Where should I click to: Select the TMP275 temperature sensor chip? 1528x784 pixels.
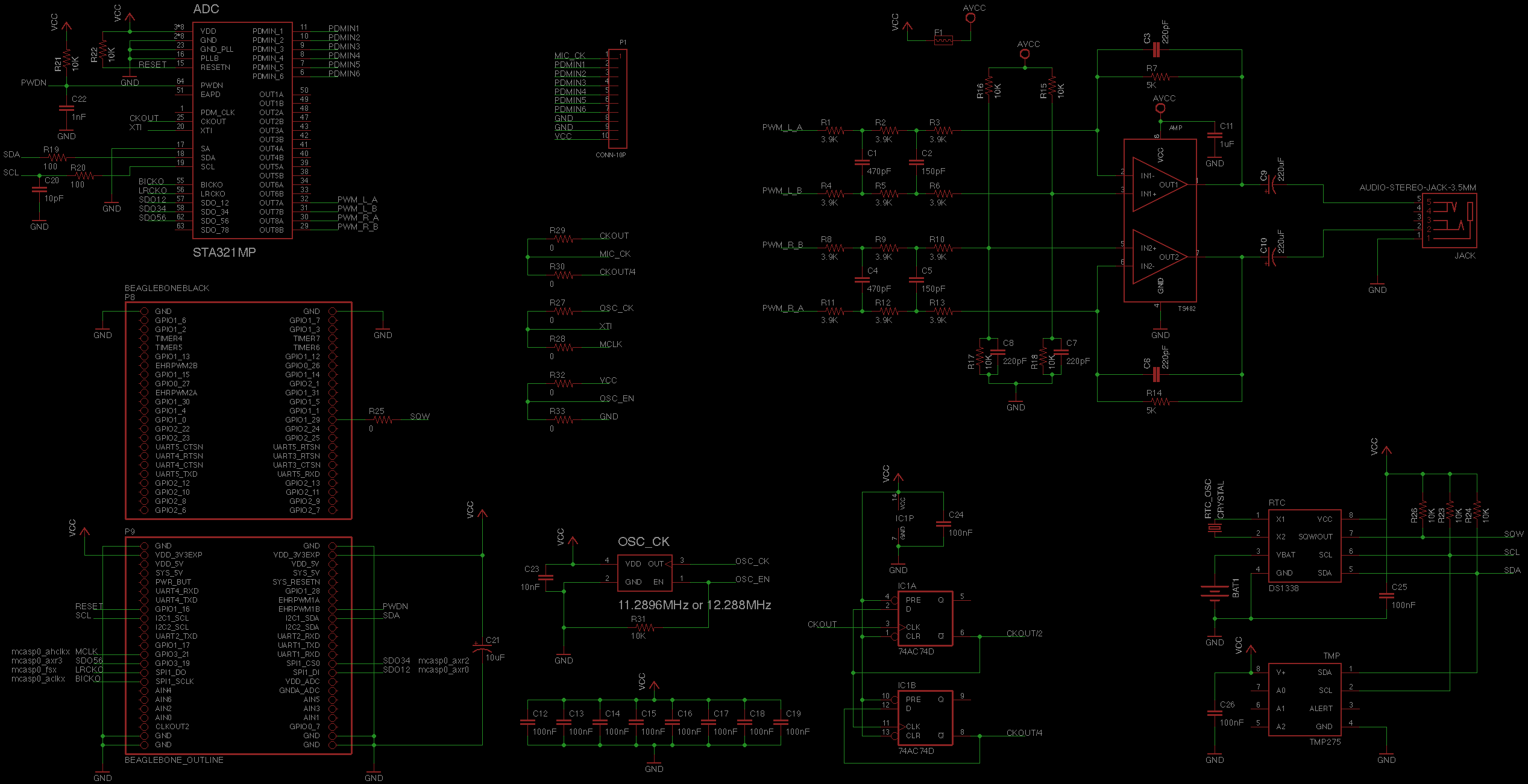pyautogui.click(x=1304, y=700)
